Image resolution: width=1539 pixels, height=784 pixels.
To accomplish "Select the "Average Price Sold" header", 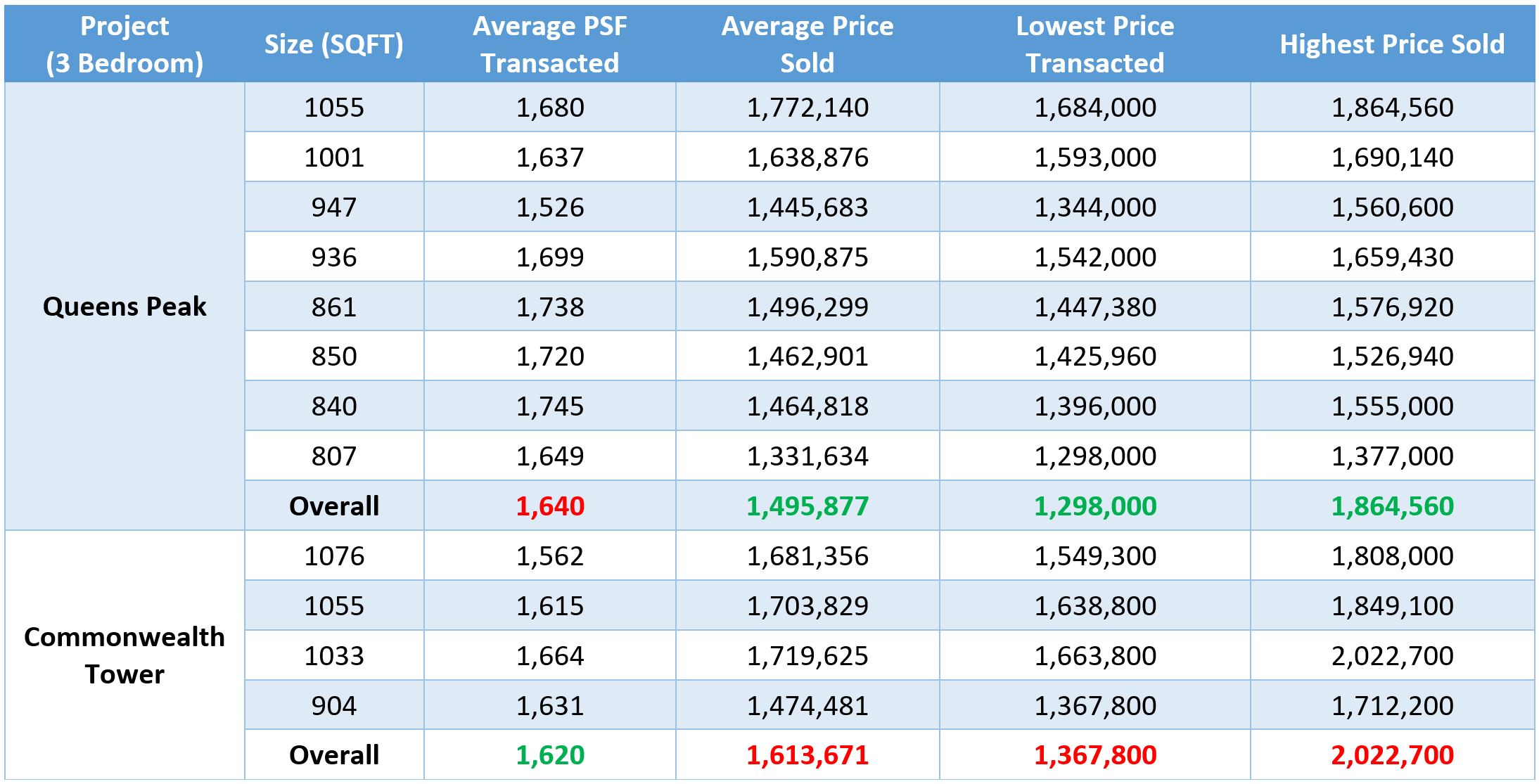I will pyautogui.click(x=807, y=44).
